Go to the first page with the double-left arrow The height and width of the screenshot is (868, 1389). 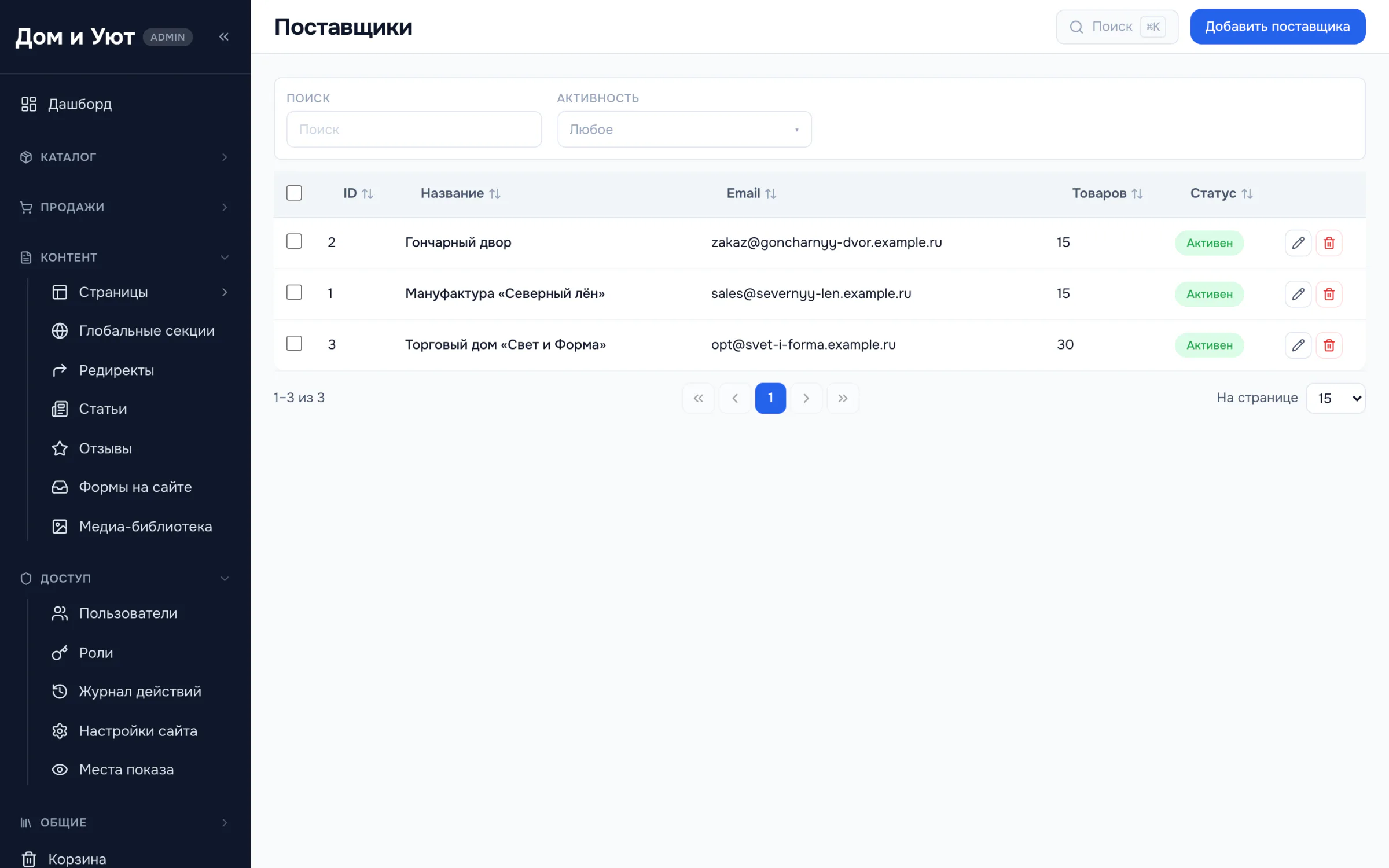pyautogui.click(x=699, y=398)
